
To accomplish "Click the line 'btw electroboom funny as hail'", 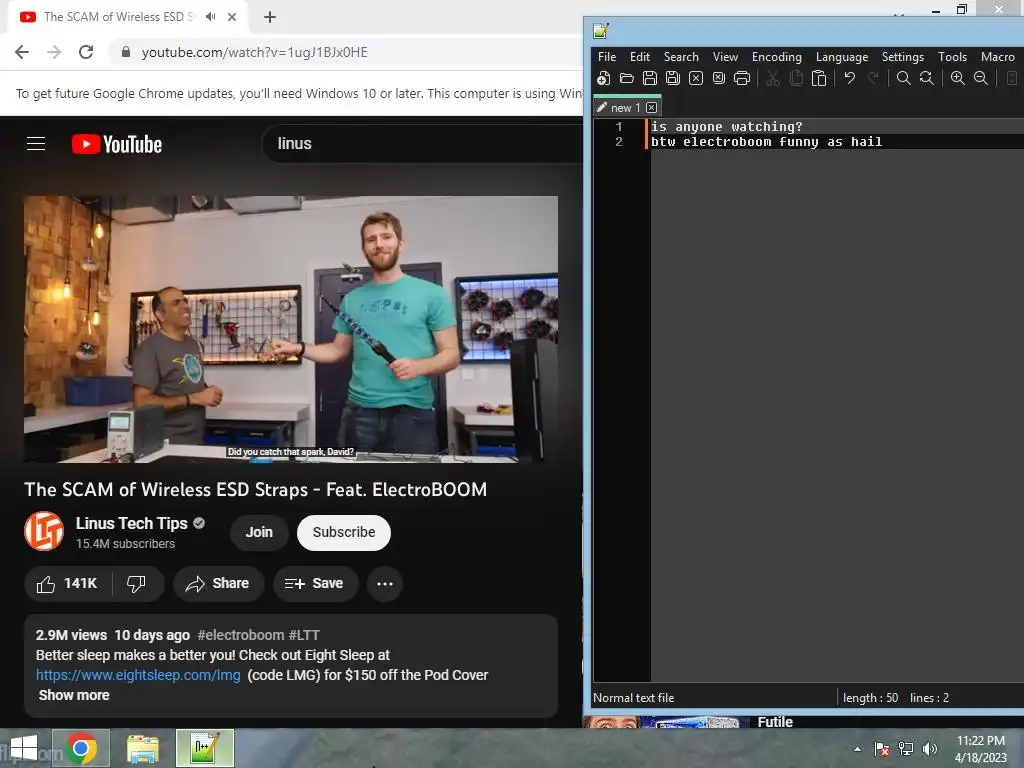I will pyautogui.click(x=767, y=142).
